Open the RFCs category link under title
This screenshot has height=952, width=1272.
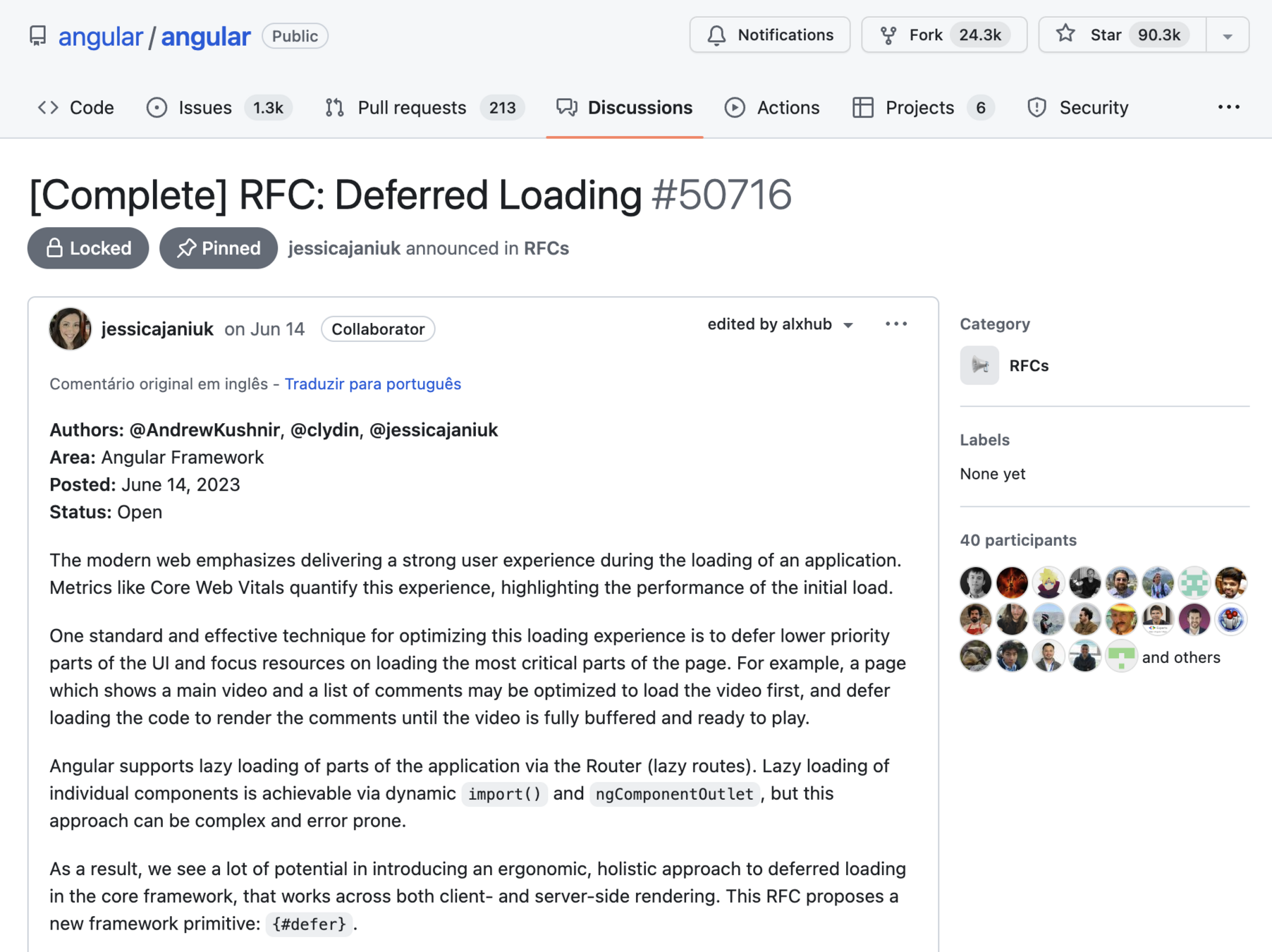(x=546, y=248)
